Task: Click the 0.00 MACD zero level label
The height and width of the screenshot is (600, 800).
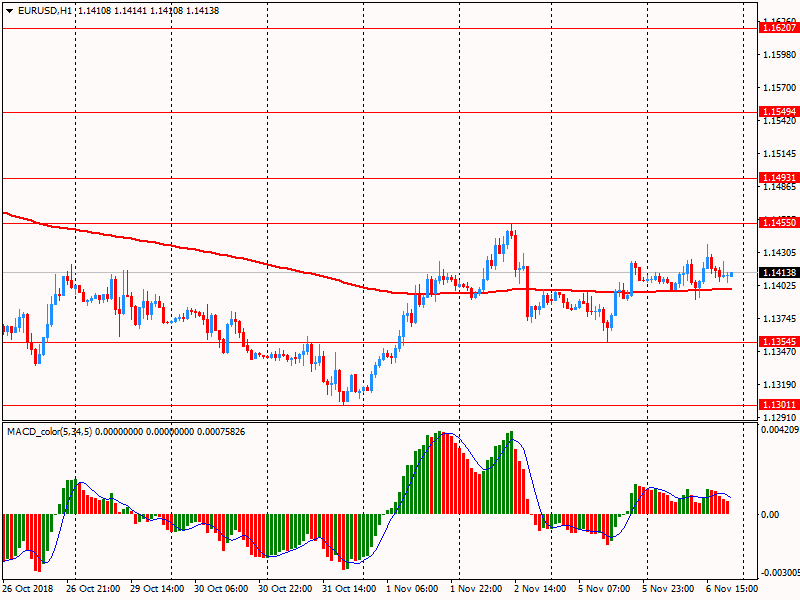Action: (x=770, y=514)
